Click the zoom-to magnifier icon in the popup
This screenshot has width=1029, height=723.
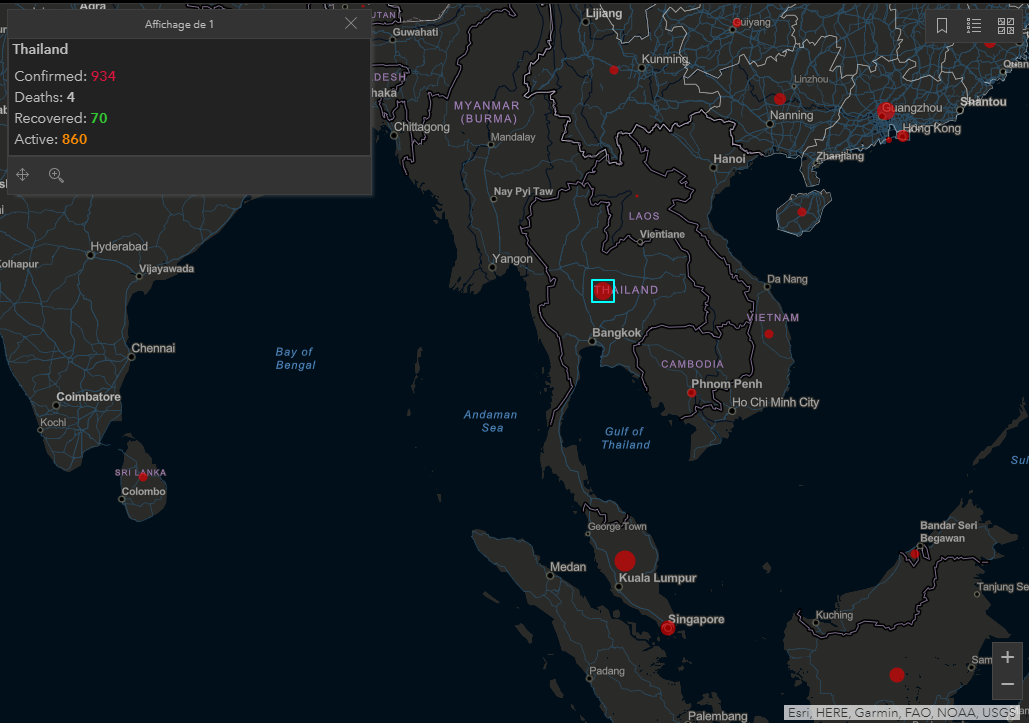[x=56, y=175]
